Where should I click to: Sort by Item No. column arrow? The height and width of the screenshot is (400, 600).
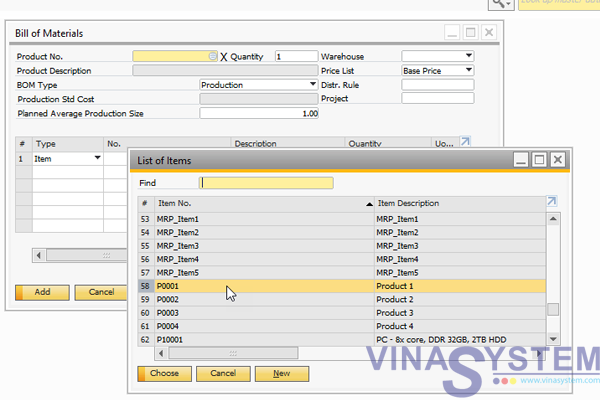(x=369, y=204)
